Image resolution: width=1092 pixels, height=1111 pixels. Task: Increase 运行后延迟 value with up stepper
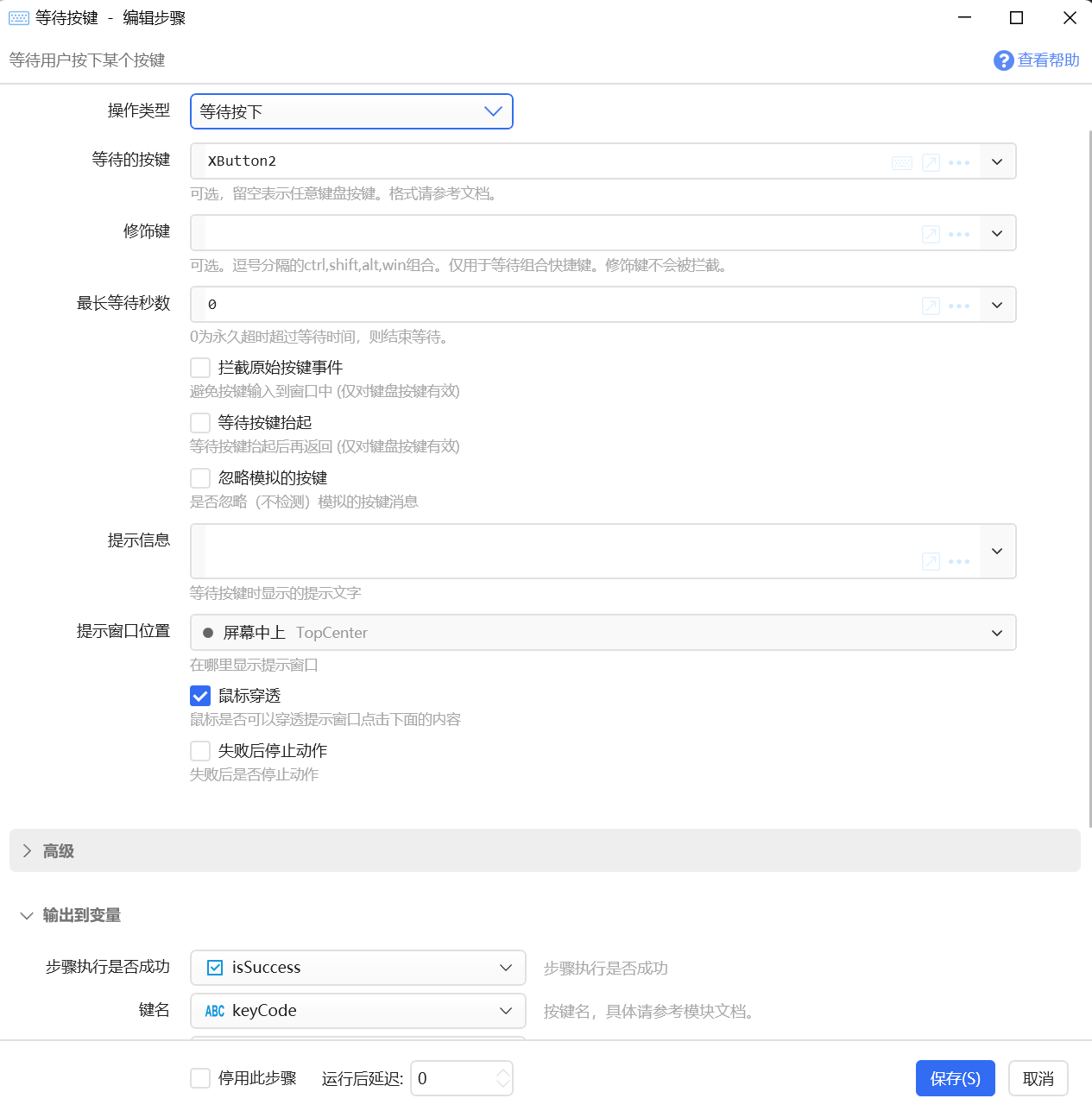(503, 1072)
